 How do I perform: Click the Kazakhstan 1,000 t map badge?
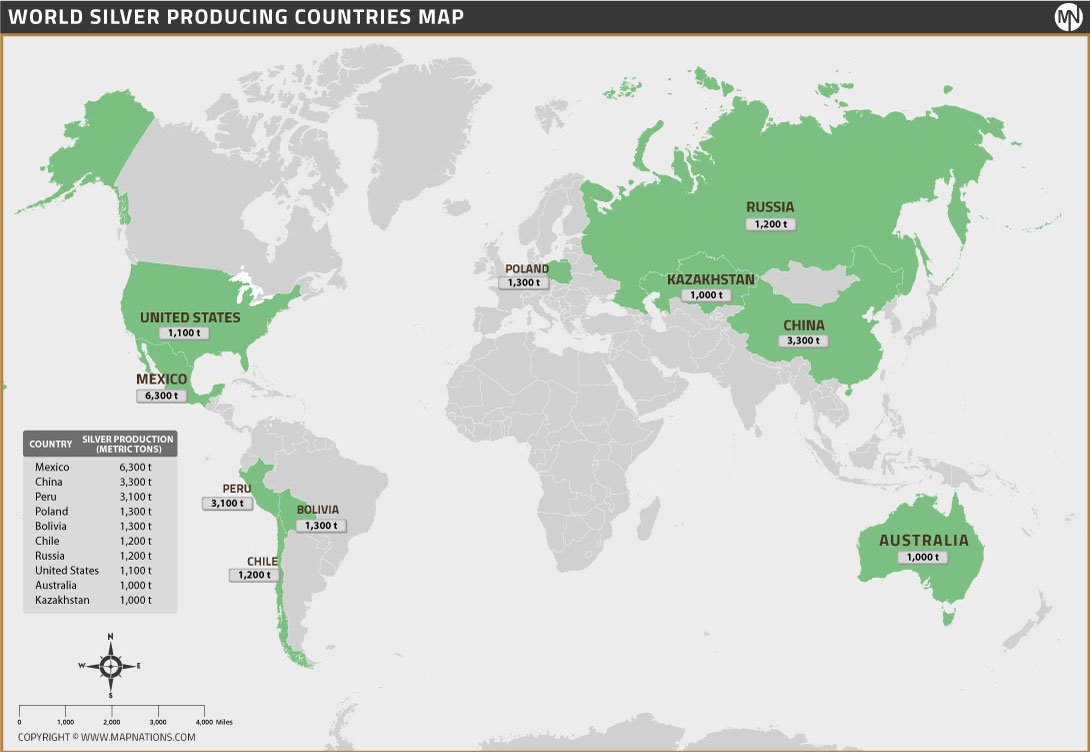click(710, 295)
